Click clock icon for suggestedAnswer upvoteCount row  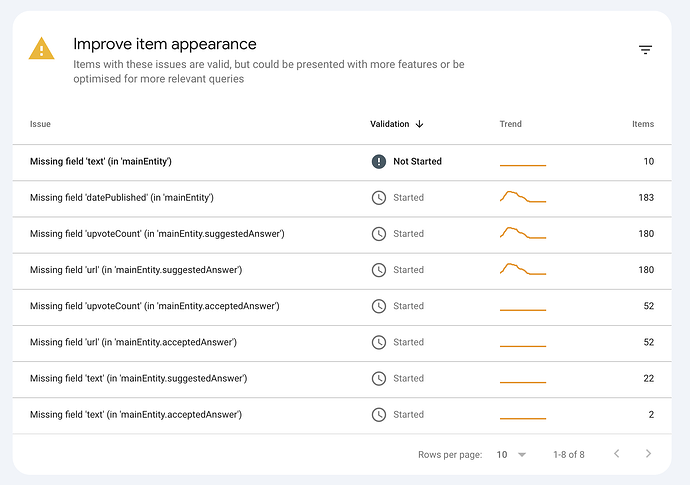click(378, 234)
